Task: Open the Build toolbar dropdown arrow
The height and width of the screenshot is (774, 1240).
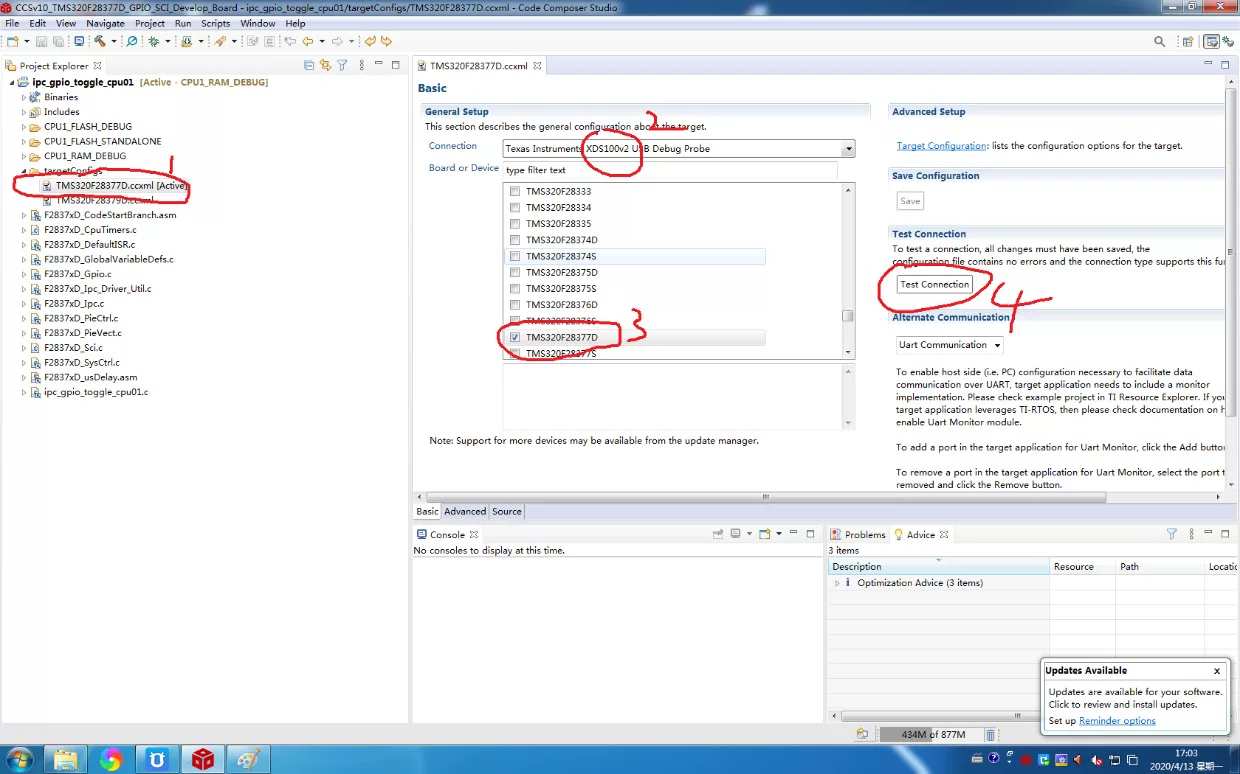Action: click(114, 42)
